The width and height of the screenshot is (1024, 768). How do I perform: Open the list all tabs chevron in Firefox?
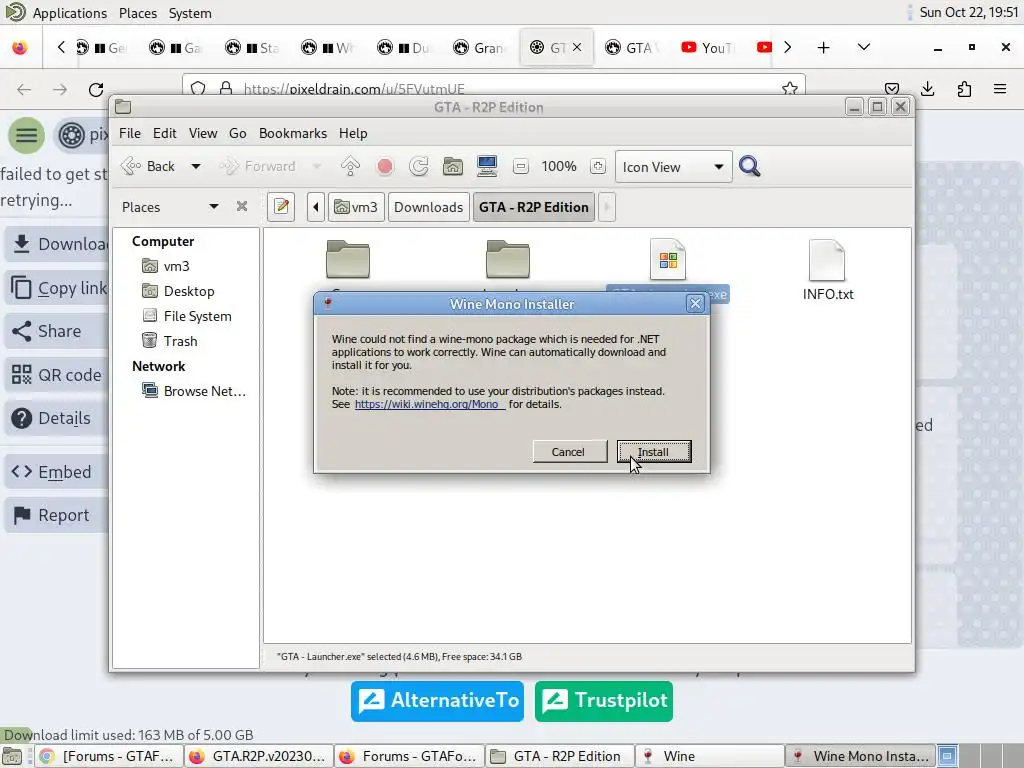click(863, 47)
